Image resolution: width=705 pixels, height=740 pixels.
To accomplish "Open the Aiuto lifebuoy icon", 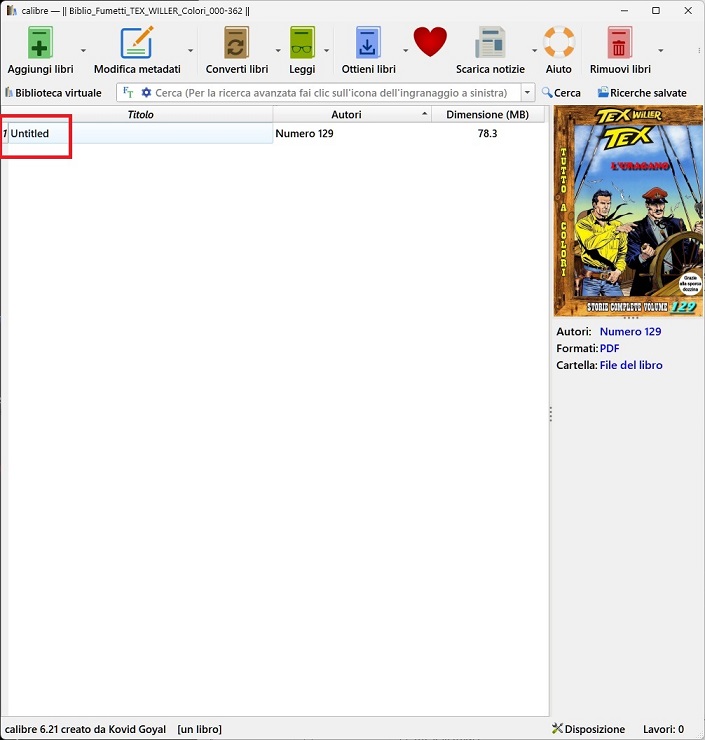I will point(559,42).
